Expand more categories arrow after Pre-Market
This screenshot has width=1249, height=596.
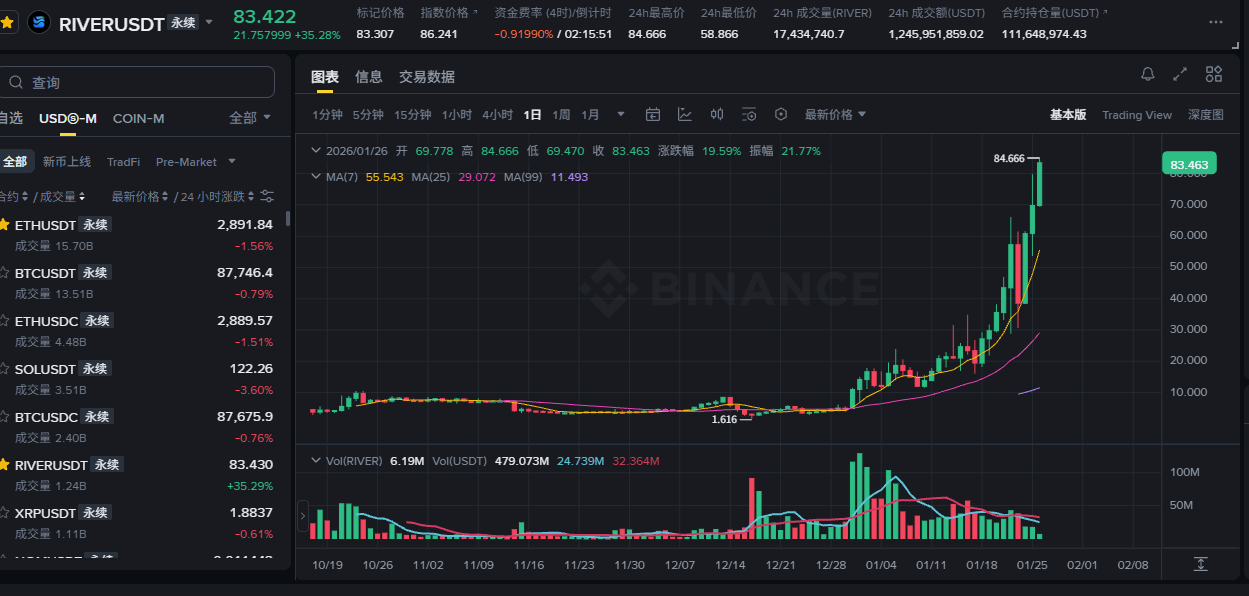pyautogui.click(x=232, y=161)
